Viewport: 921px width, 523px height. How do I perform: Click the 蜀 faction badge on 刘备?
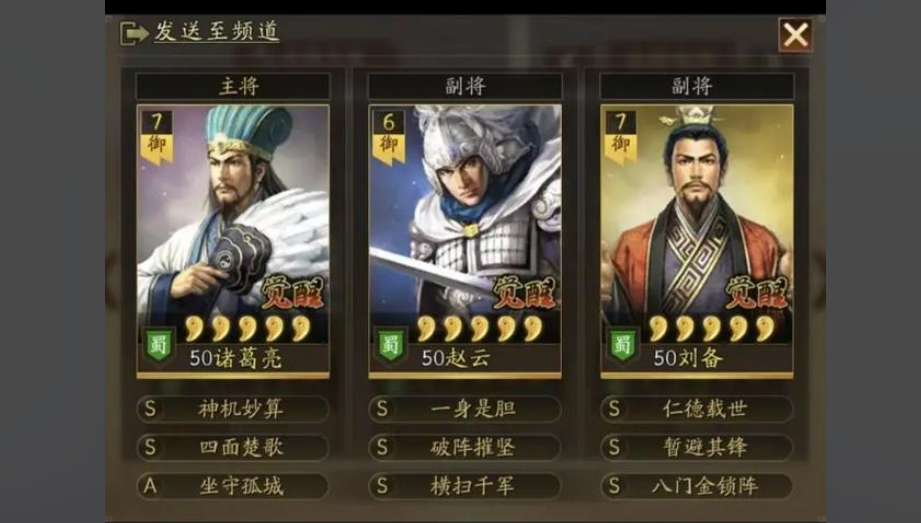tap(622, 345)
